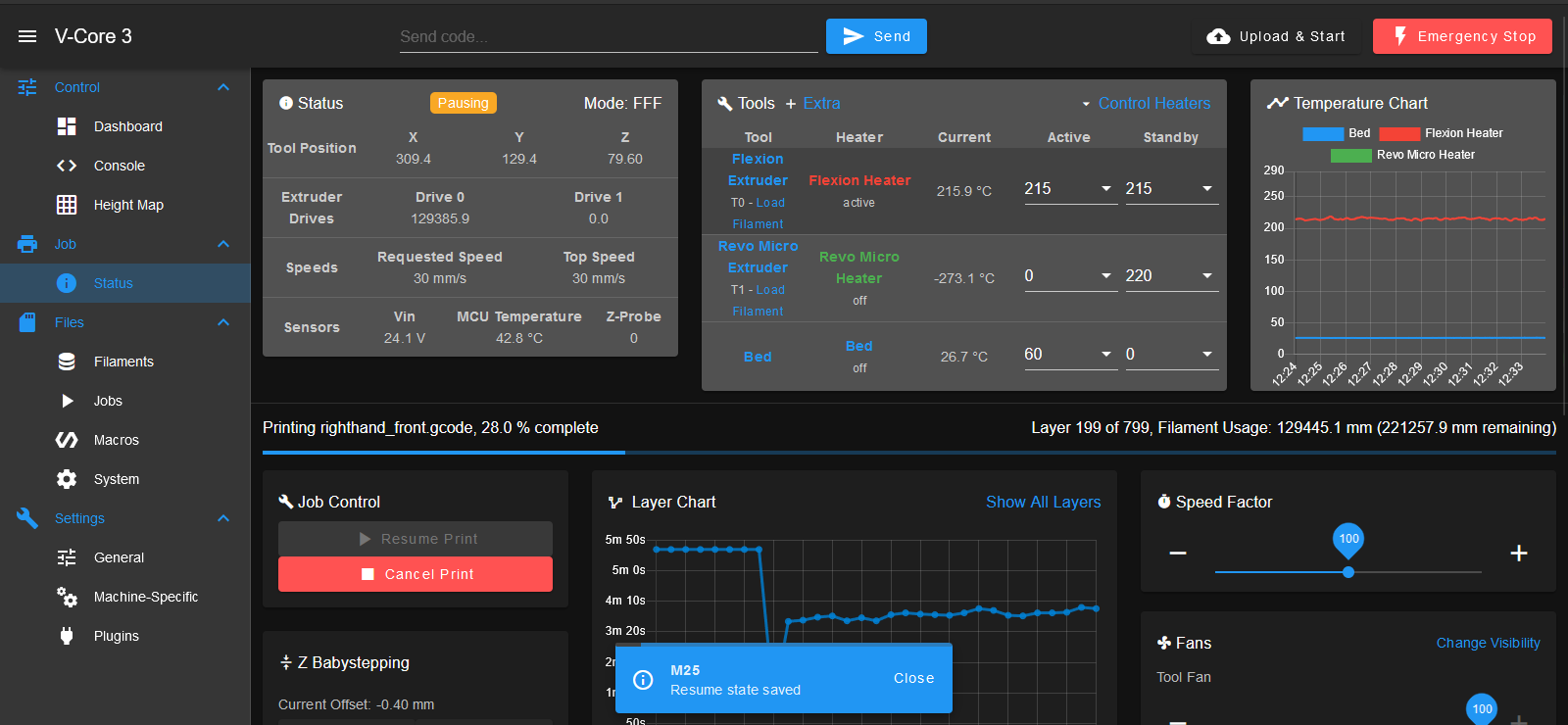The height and width of the screenshot is (725, 1568).
Task: Click the Status info icon in sidebar
Action: point(67,283)
